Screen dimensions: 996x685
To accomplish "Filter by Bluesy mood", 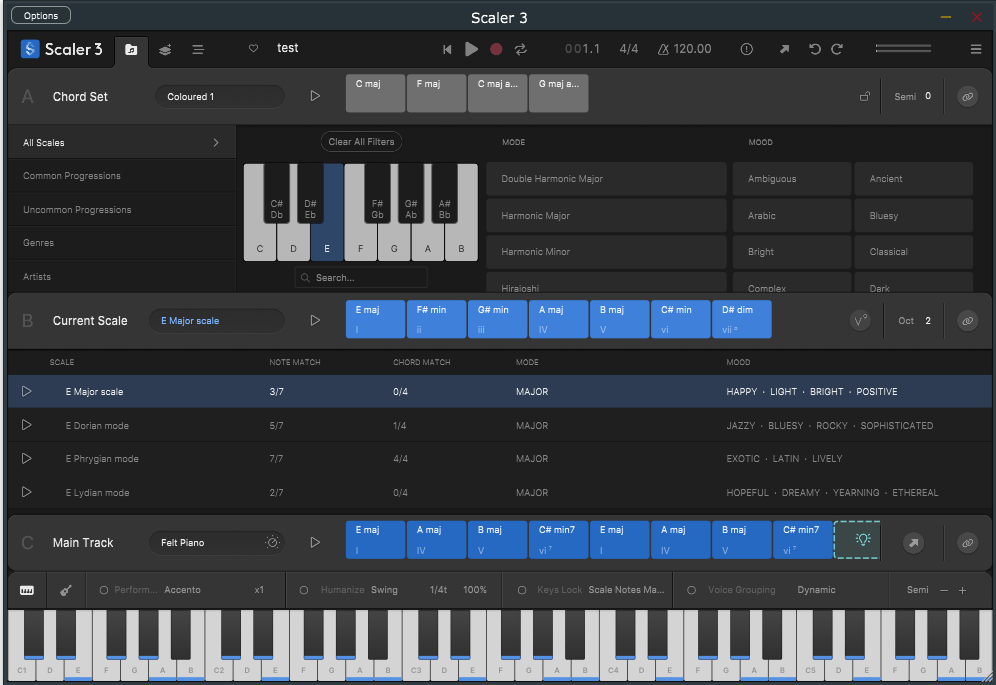I will coord(913,215).
